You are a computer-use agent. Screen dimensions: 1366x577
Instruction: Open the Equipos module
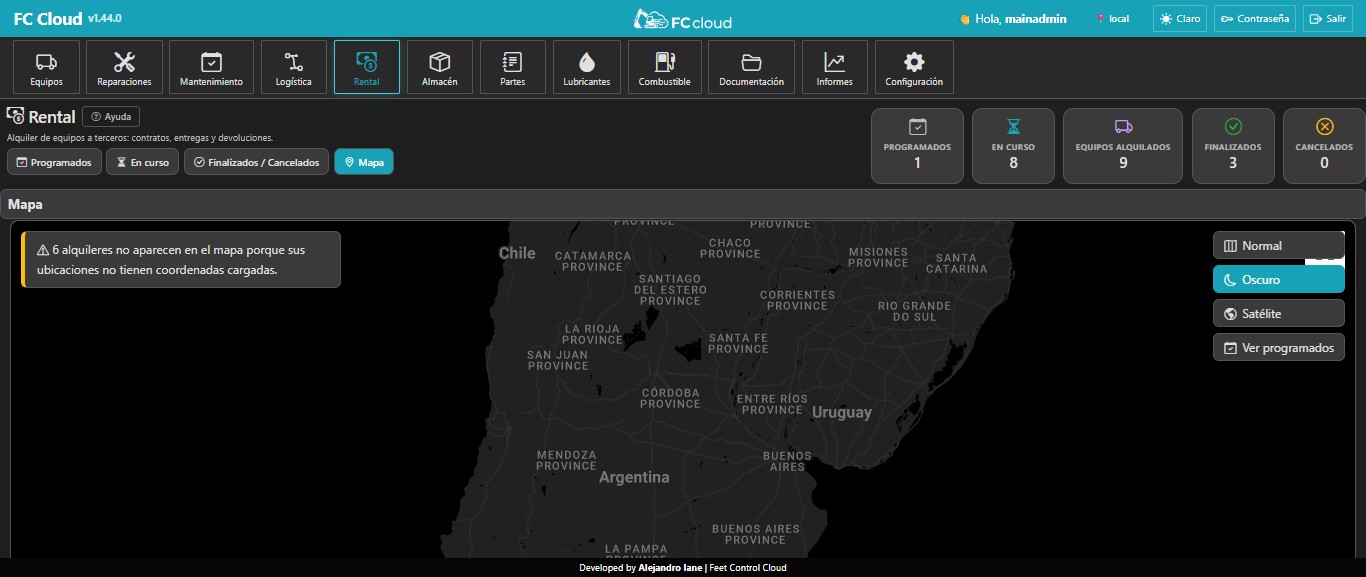pyautogui.click(x=46, y=67)
